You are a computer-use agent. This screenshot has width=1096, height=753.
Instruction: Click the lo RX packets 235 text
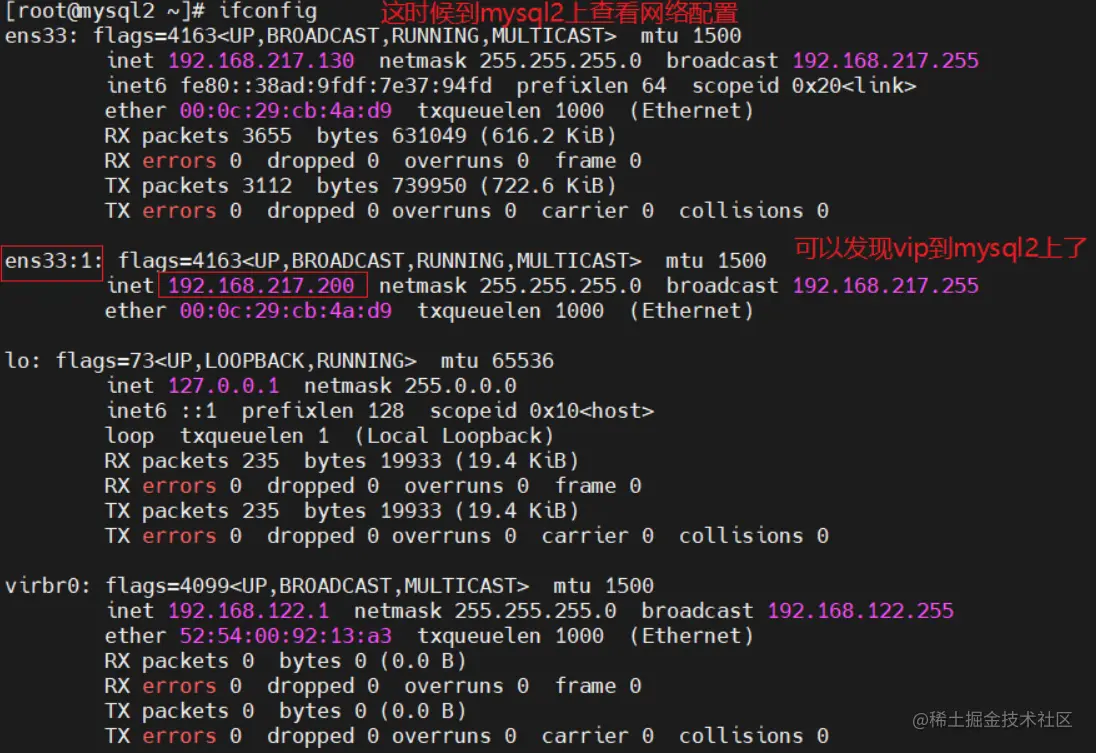click(x=192, y=461)
